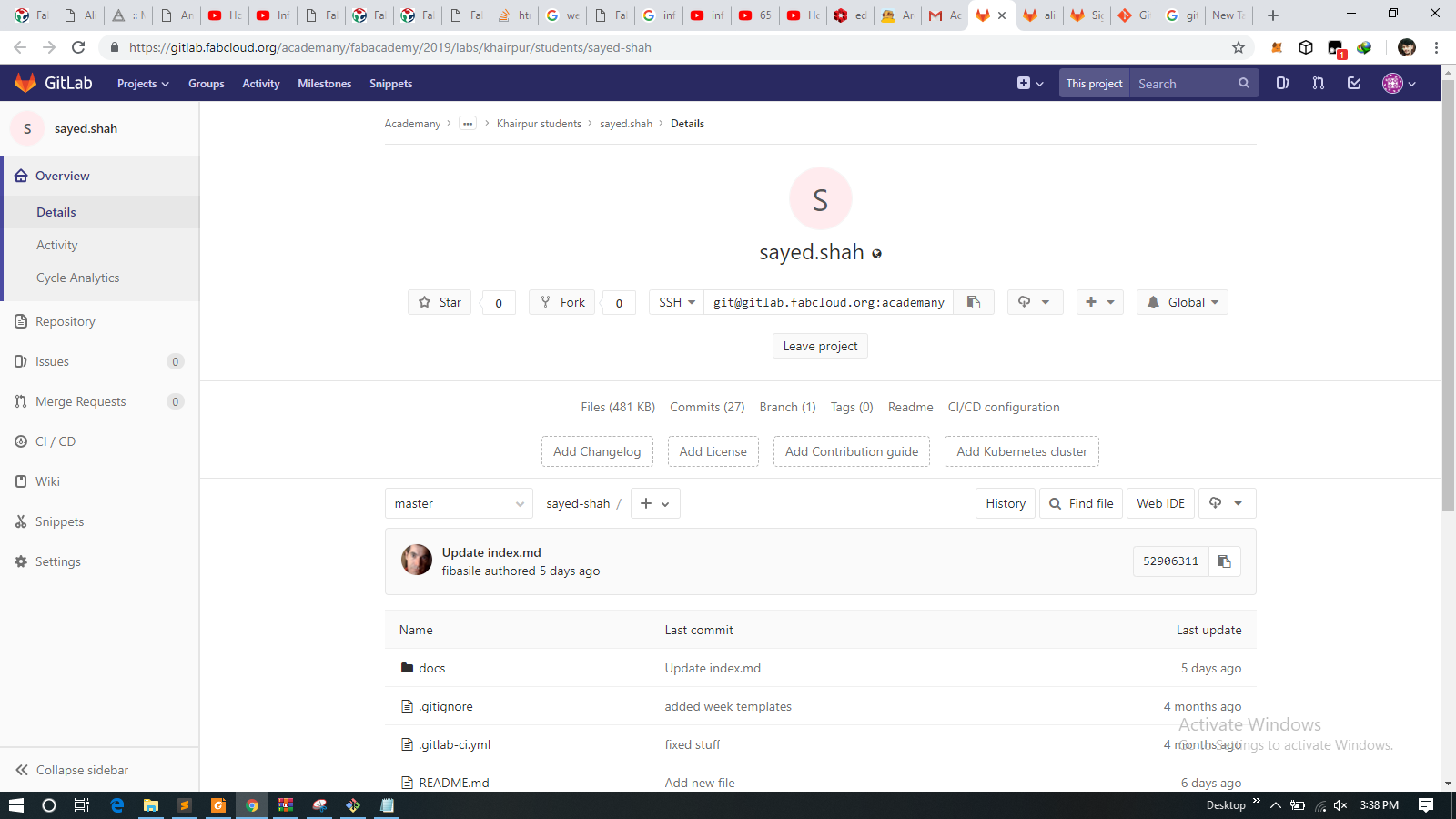
Task: Open a new browser tab
Action: 1273,15
